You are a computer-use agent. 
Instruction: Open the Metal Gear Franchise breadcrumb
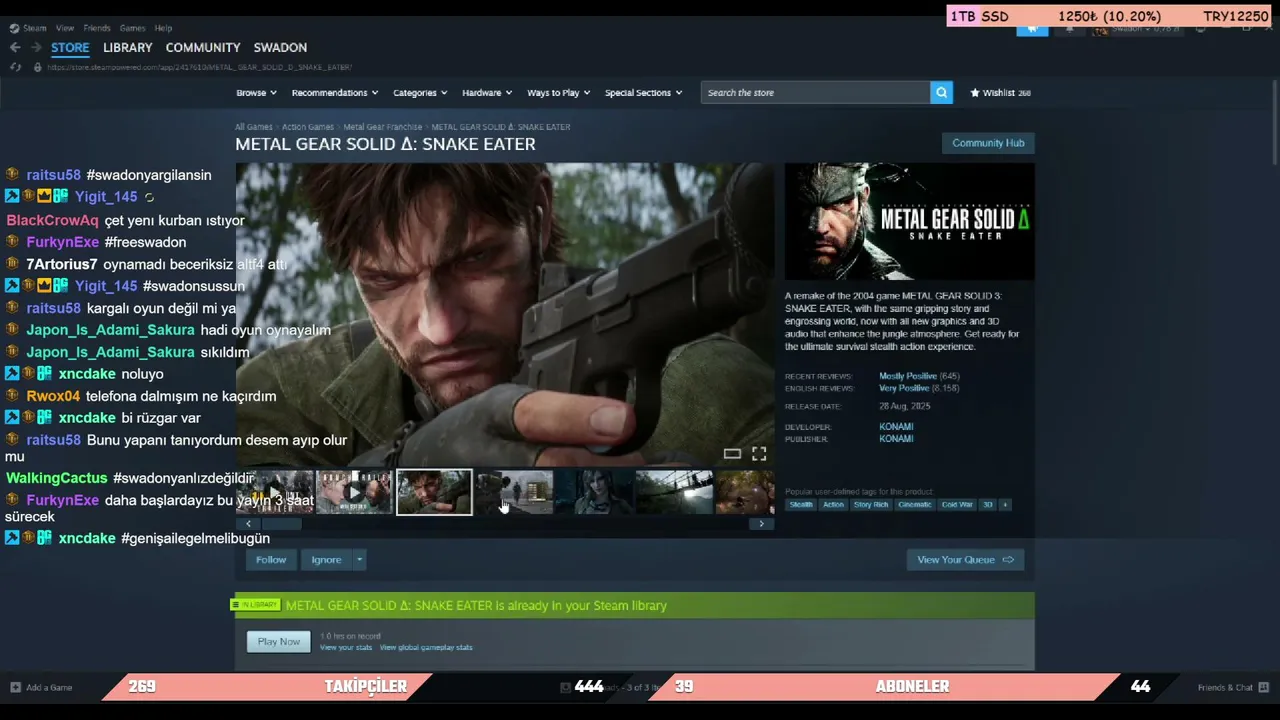pyautogui.click(x=383, y=127)
